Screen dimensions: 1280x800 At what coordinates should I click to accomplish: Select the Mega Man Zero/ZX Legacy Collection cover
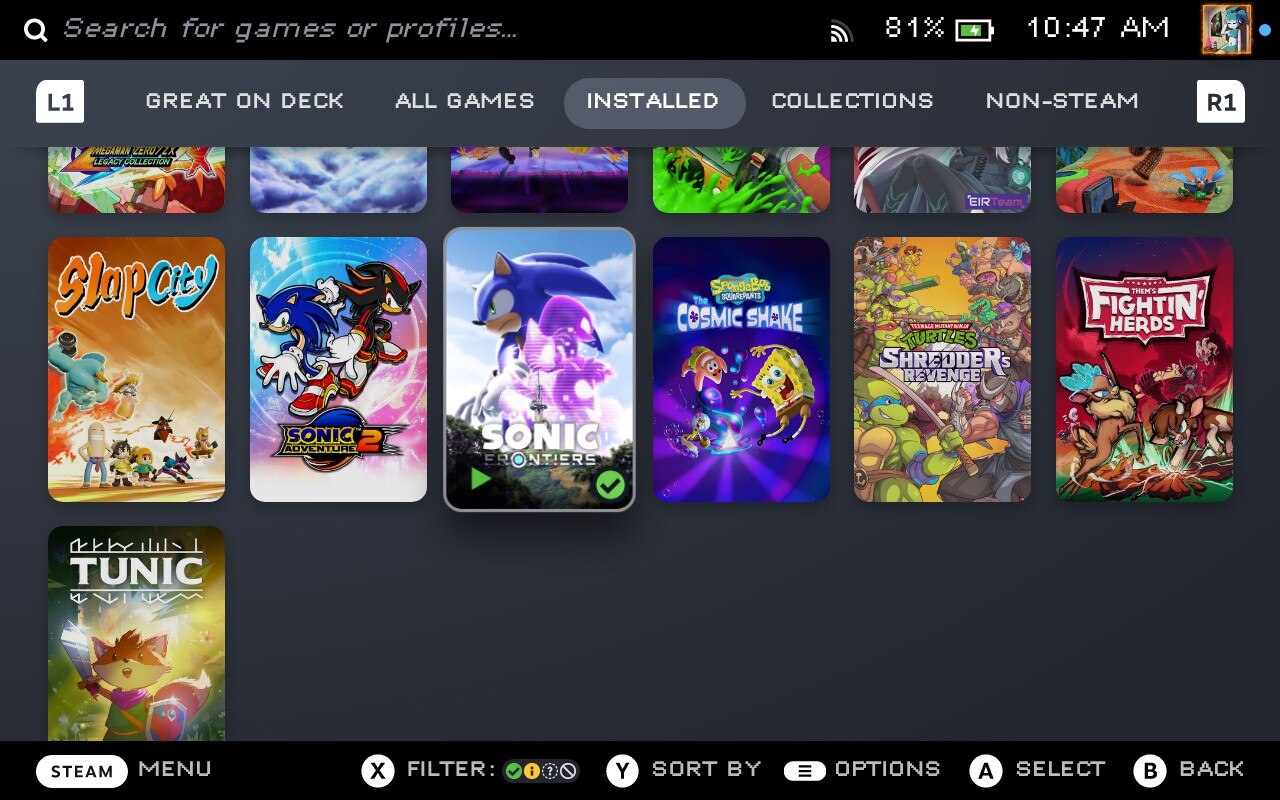click(x=137, y=180)
